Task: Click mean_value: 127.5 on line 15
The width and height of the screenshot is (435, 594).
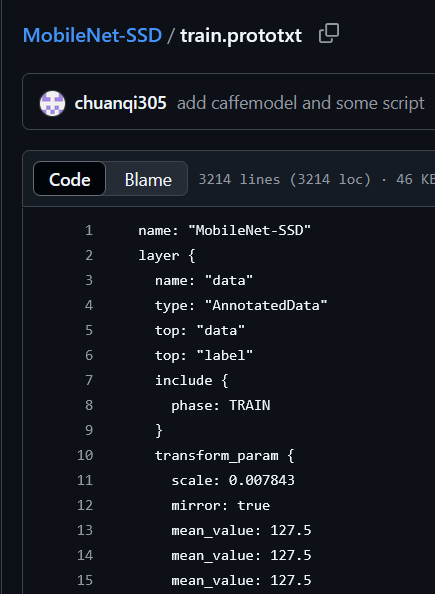Action: point(241,581)
